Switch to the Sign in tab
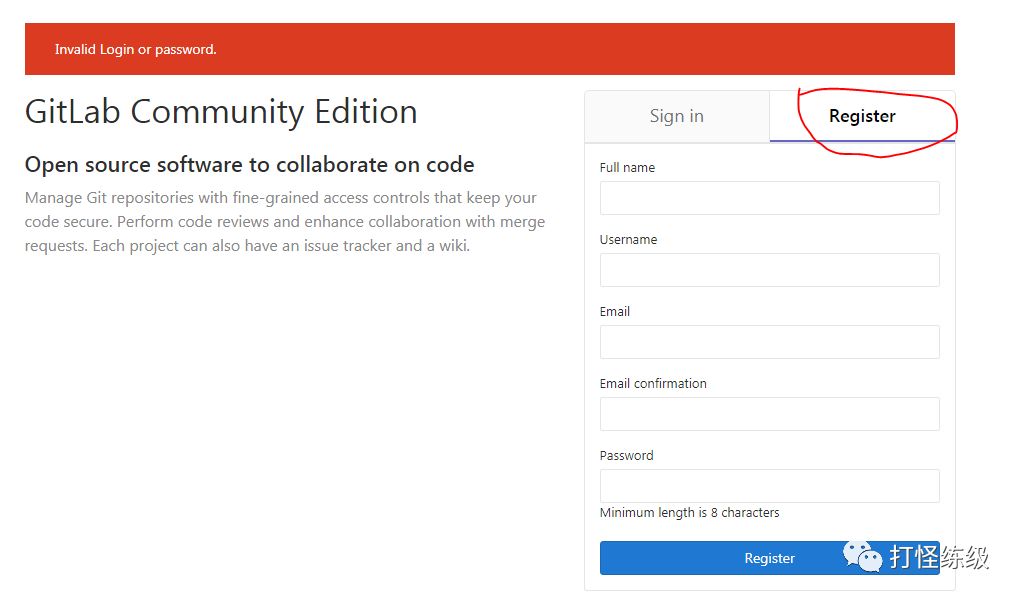This screenshot has height=603, width=1023. pos(677,116)
